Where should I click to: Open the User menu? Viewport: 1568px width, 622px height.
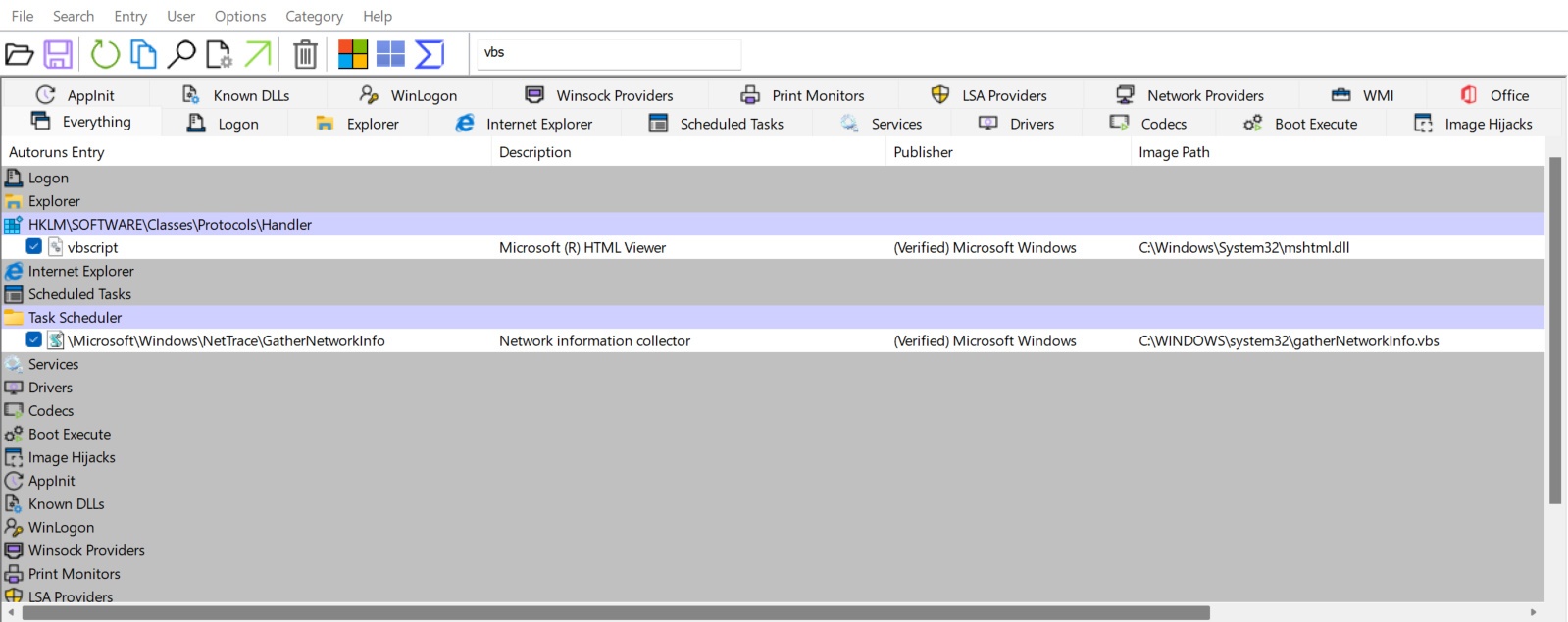point(180,16)
